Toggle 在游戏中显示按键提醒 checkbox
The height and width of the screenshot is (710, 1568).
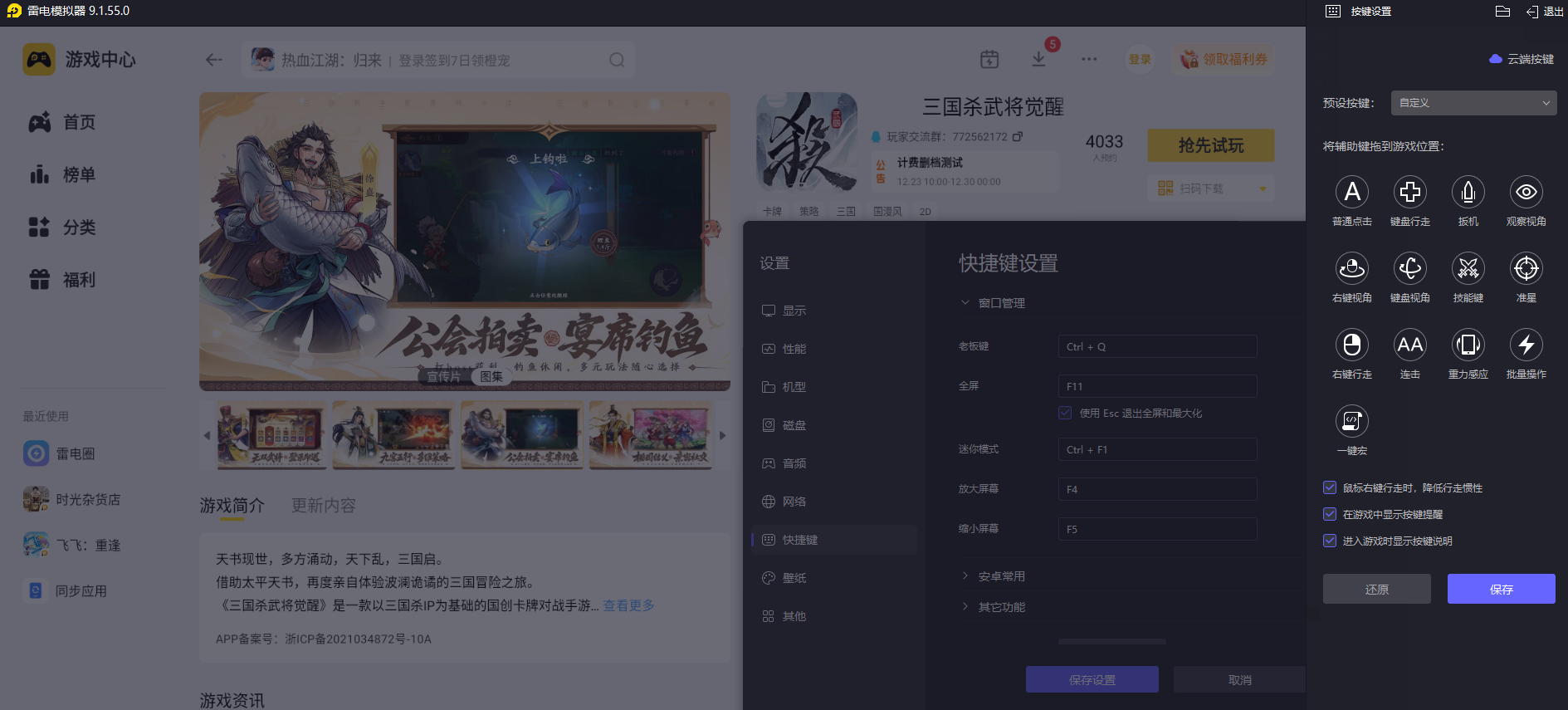pos(1330,514)
